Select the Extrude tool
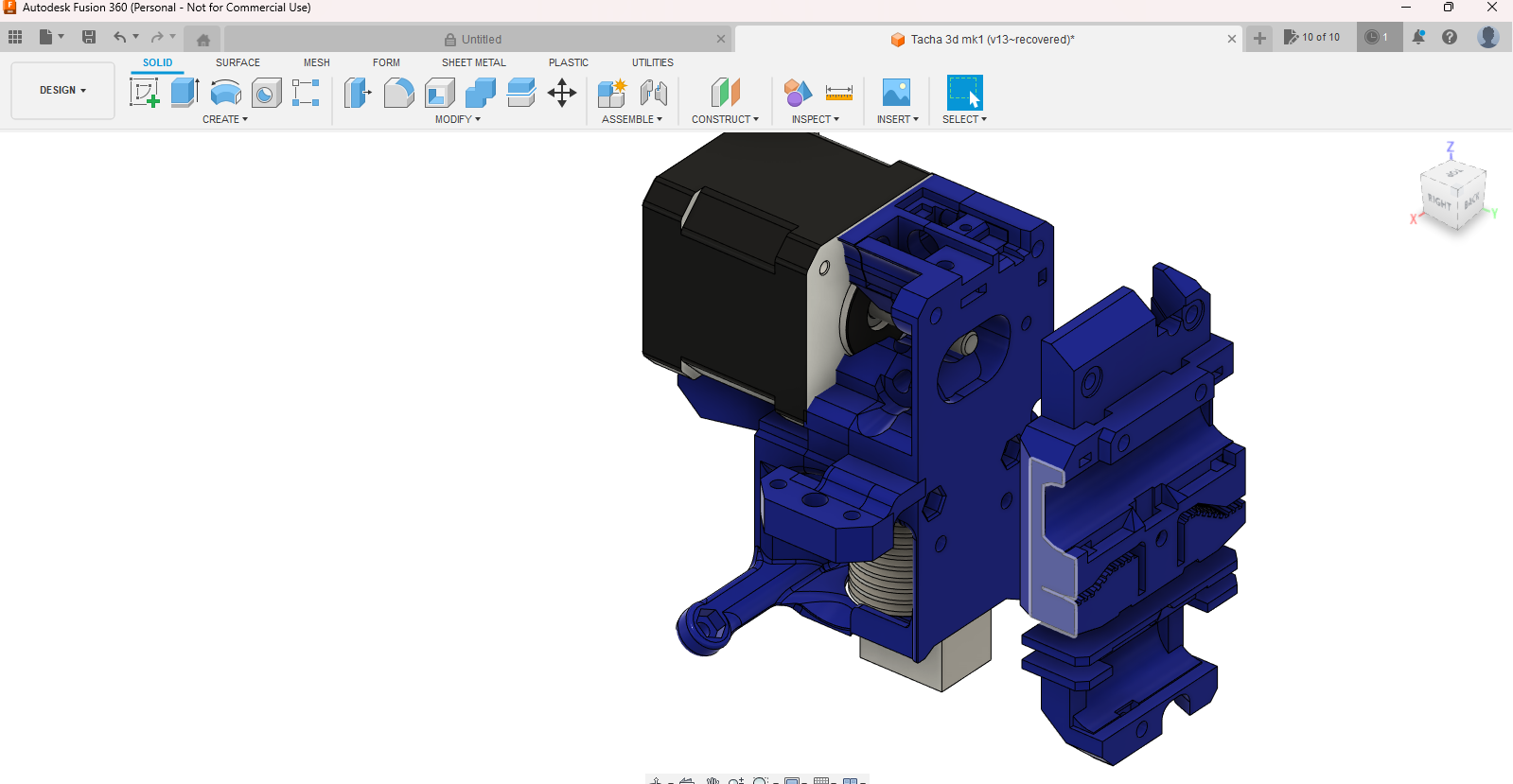1513x784 pixels. click(185, 93)
